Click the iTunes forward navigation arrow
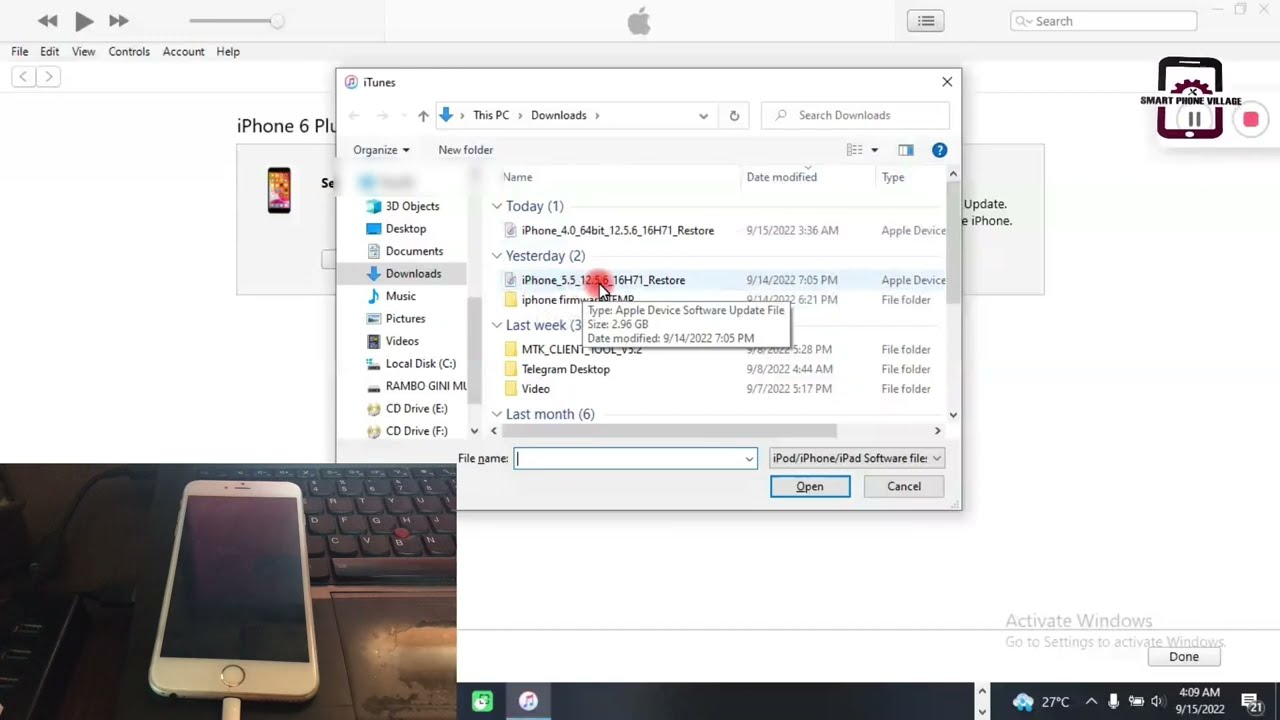Viewport: 1280px width, 720px height. [x=48, y=76]
